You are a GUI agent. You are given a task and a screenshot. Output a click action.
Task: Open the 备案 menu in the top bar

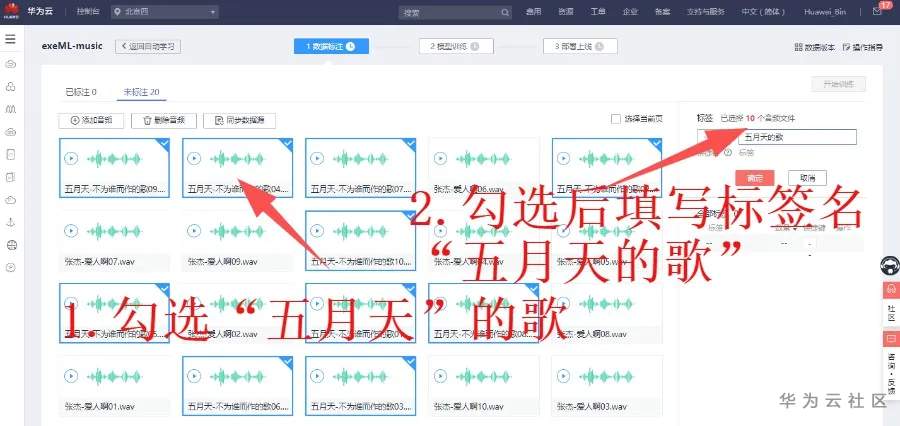tap(662, 12)
